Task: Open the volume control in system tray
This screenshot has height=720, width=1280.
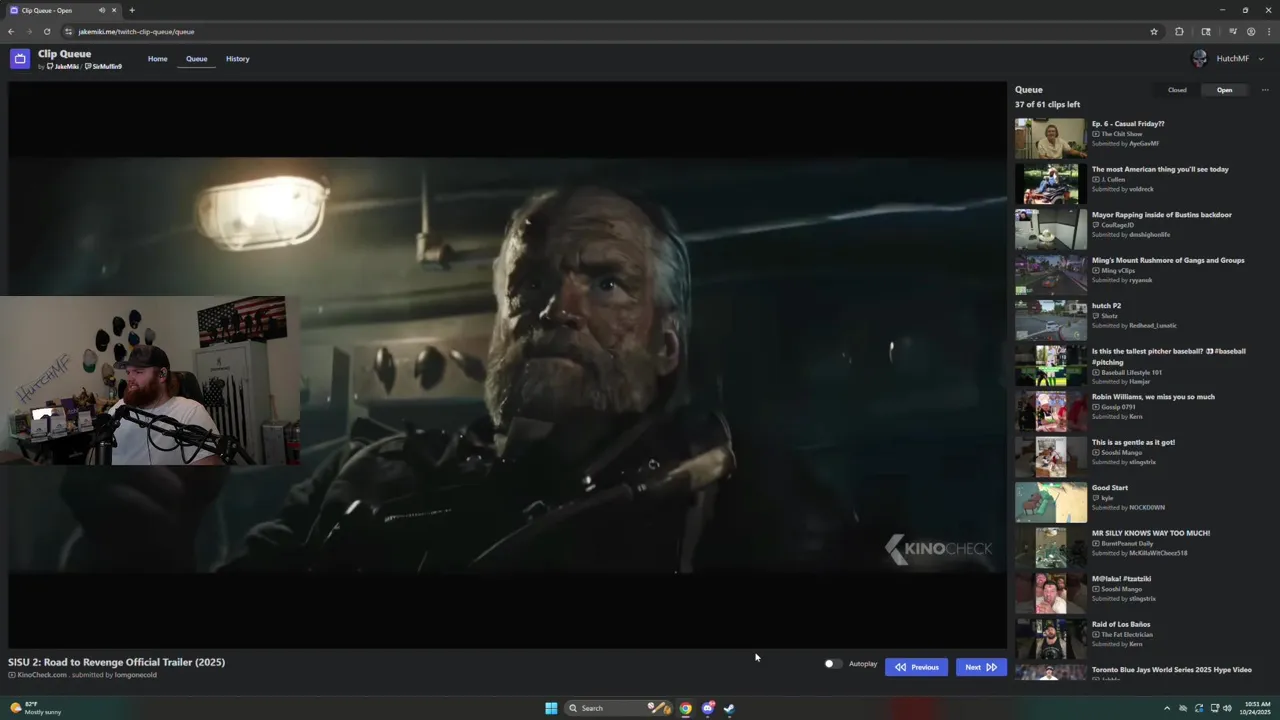Action: (1227, 708)
